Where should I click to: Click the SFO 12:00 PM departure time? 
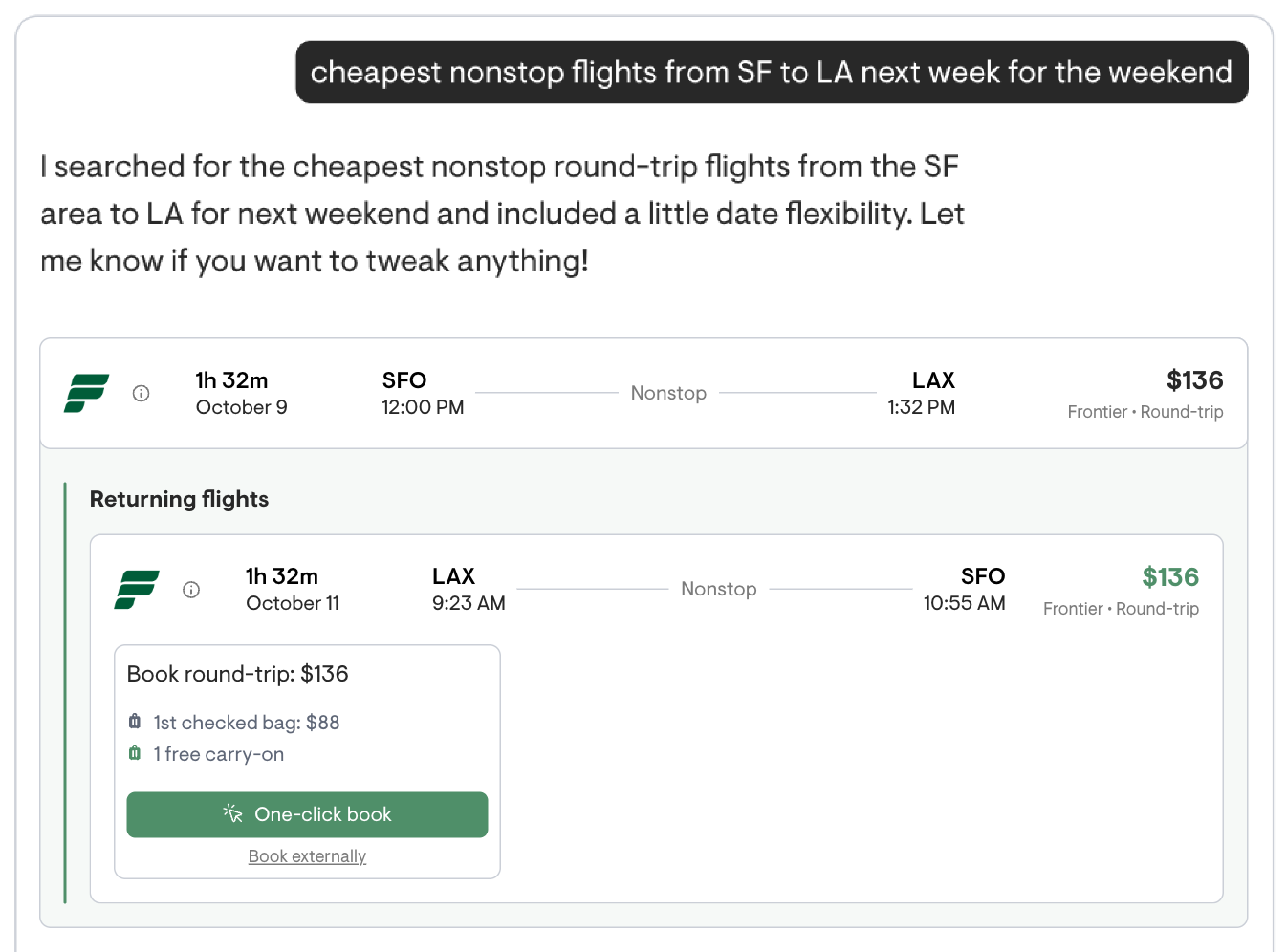[x=423, y=408]
